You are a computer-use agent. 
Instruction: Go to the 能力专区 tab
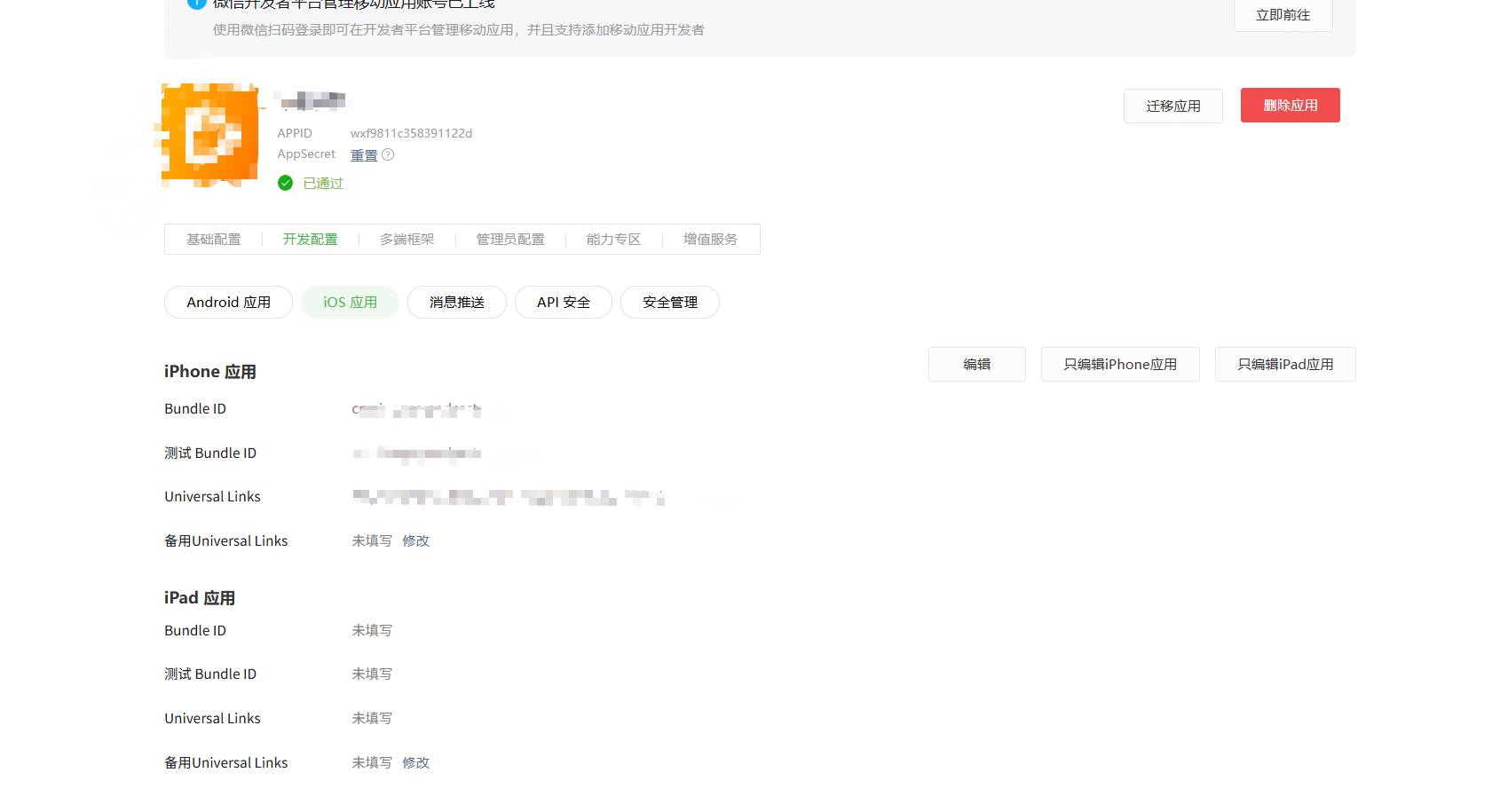[613, 240]
